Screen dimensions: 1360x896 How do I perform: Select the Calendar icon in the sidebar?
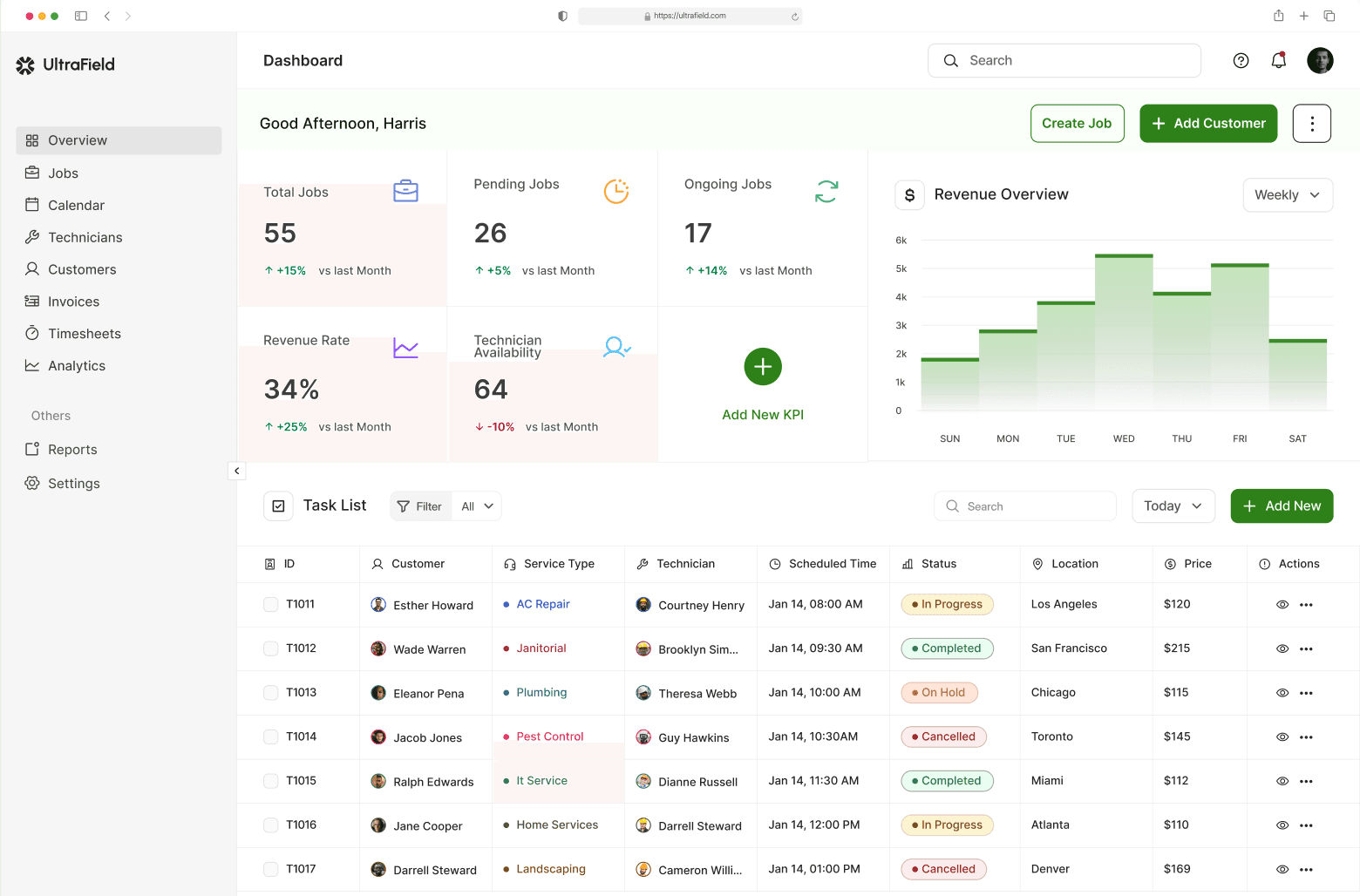point(32,205)
